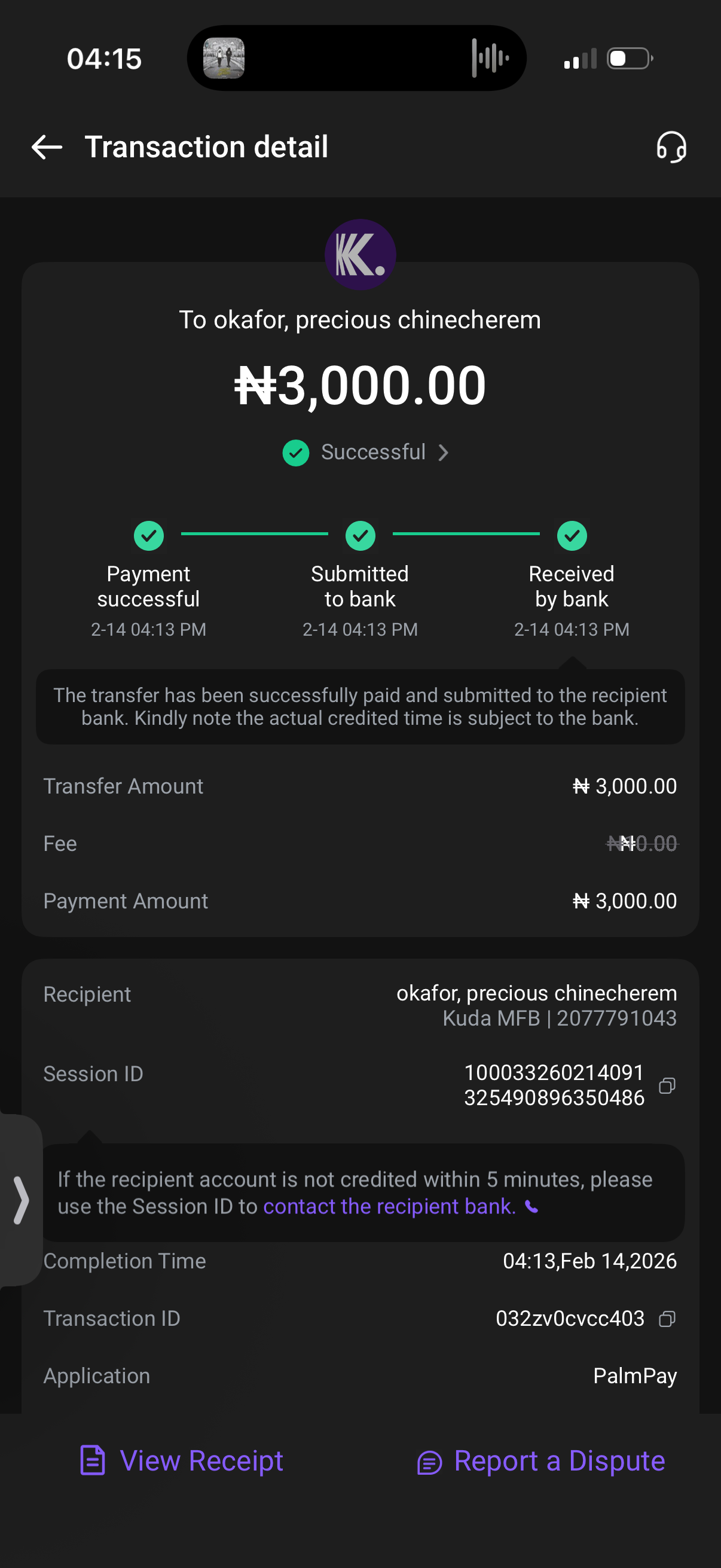Copy the Session ID
The height and width of the screenshot is (1568, 721).
[667, 1086]
